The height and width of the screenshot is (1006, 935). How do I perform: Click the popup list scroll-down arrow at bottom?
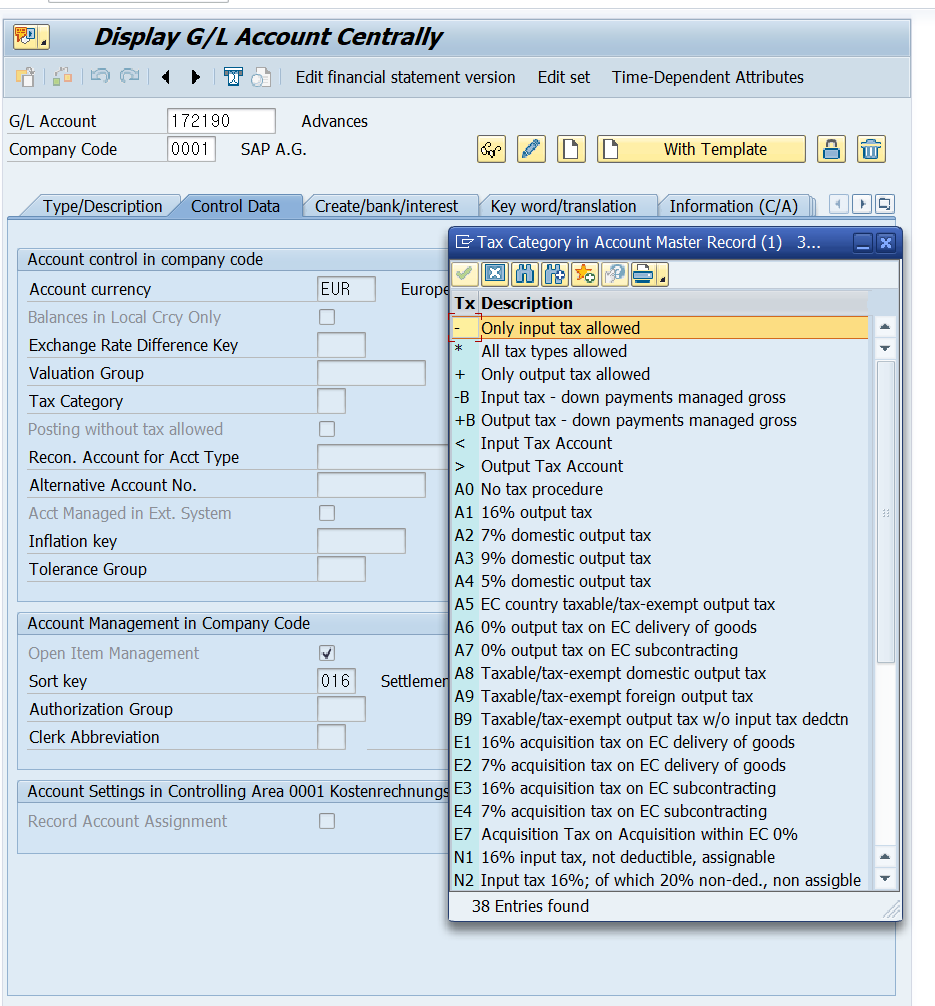pos(885,879)
